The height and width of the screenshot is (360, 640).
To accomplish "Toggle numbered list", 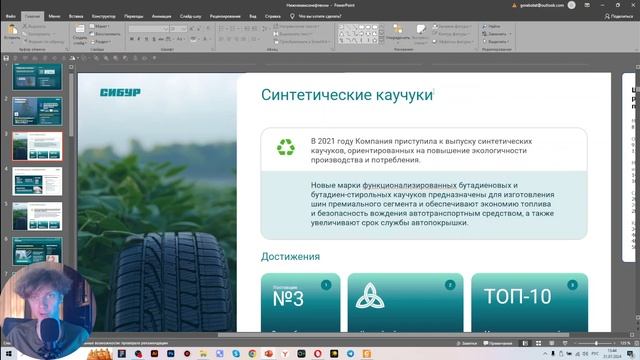I will point(233,29).
